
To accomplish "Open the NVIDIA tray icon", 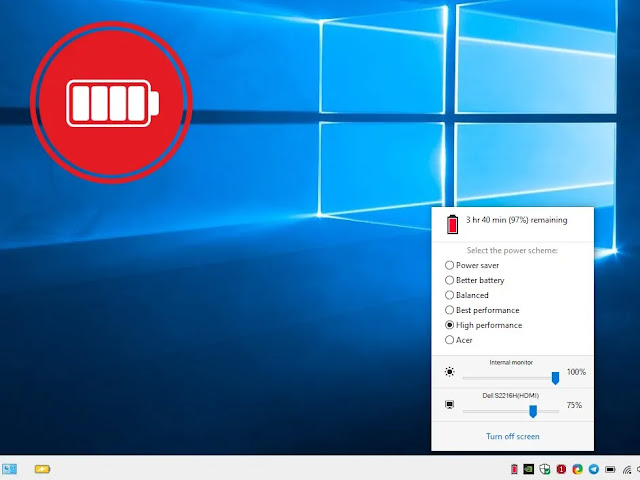I will coord(529,469).
